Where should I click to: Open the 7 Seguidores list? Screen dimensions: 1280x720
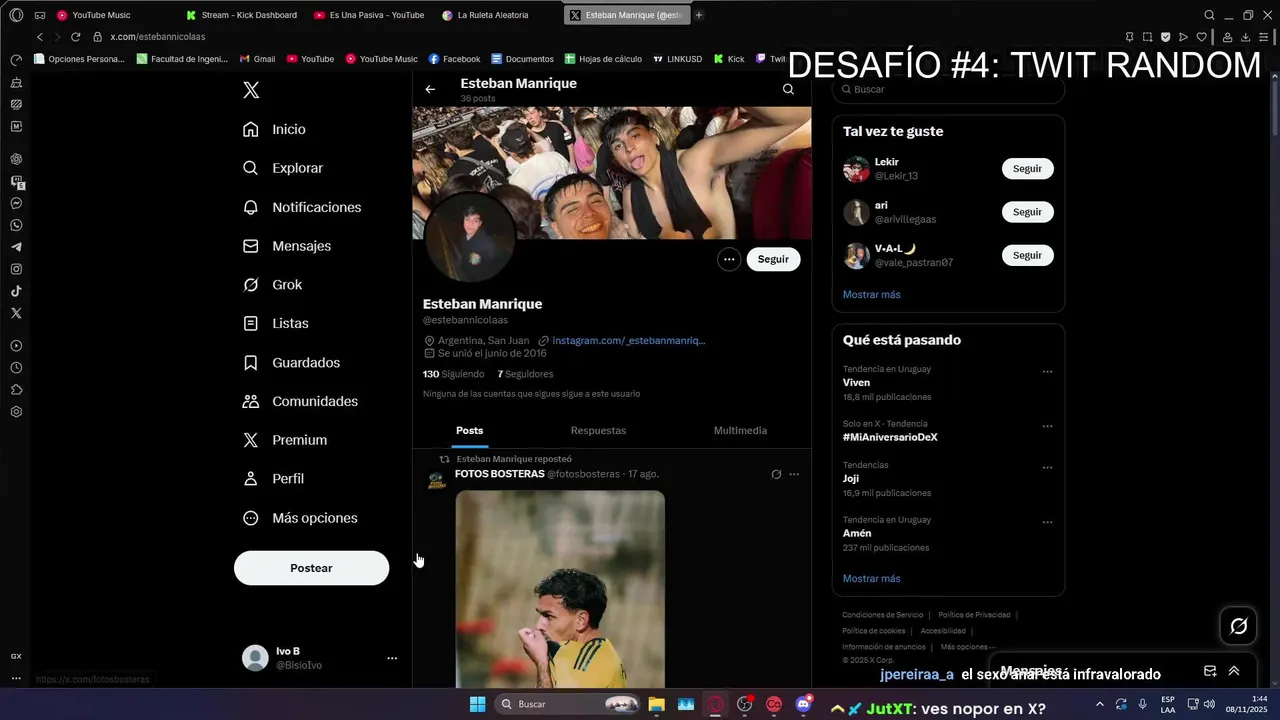(525, 374)
